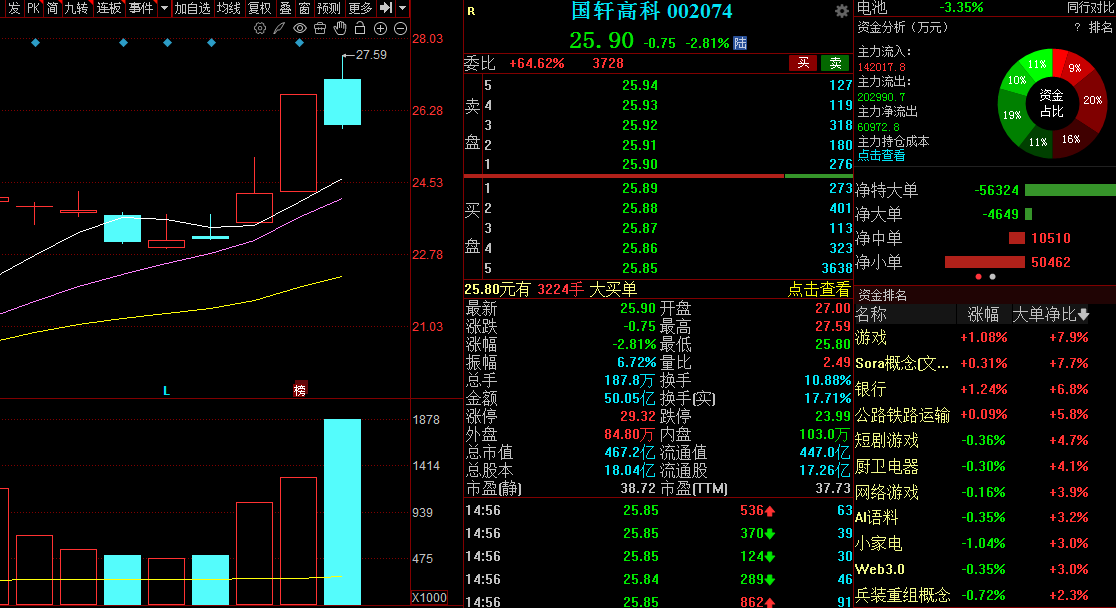This screenshot has height=608, width=1116.
Task: Open the 九转 indicator
Action: point(76,8)
